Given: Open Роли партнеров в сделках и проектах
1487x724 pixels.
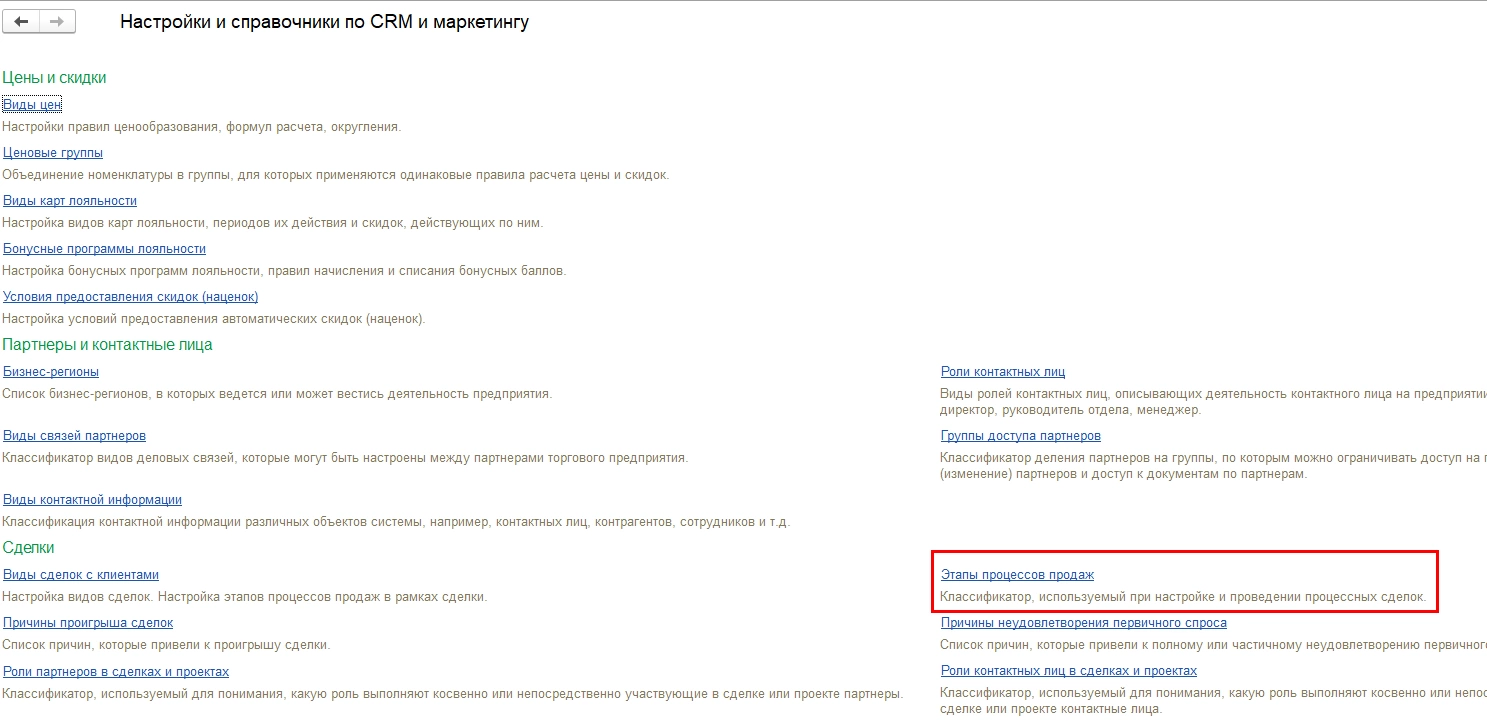Looking at the screenshot, I should 116,671.
